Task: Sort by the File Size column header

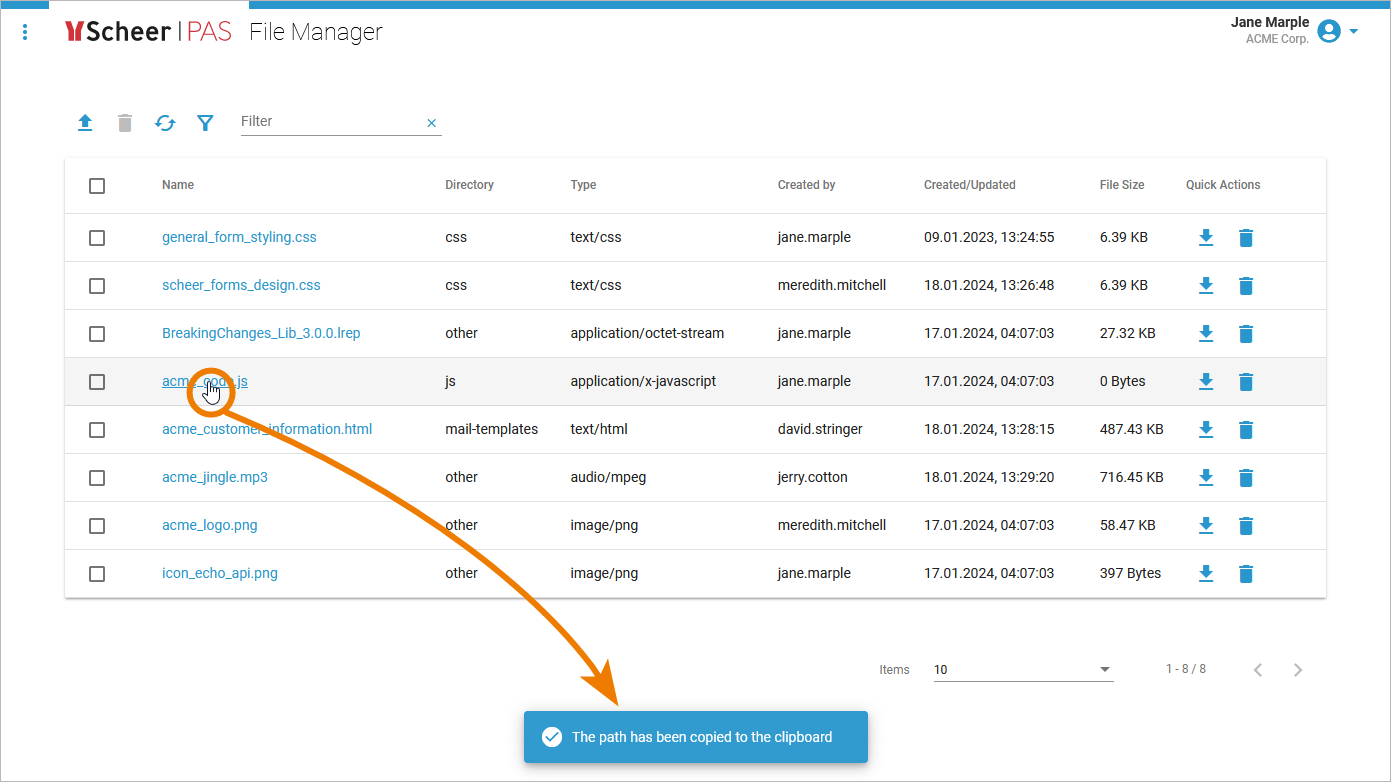Action: click(1122, 185)
